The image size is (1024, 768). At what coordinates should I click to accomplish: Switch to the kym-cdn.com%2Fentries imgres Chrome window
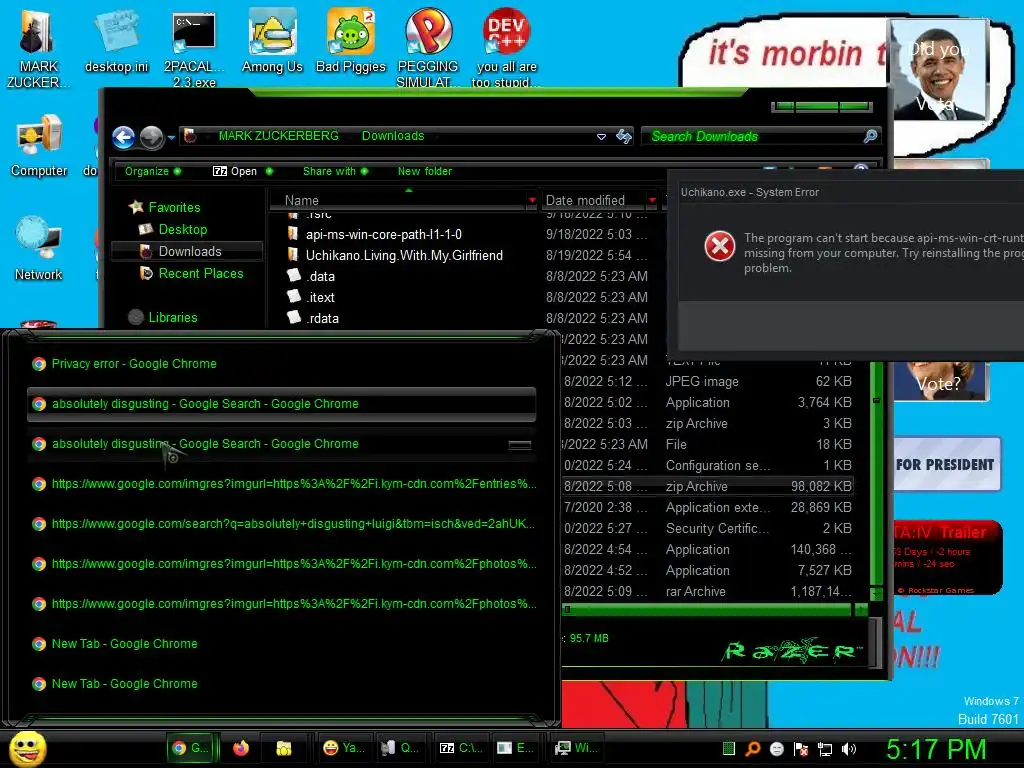tap(282, 484)
